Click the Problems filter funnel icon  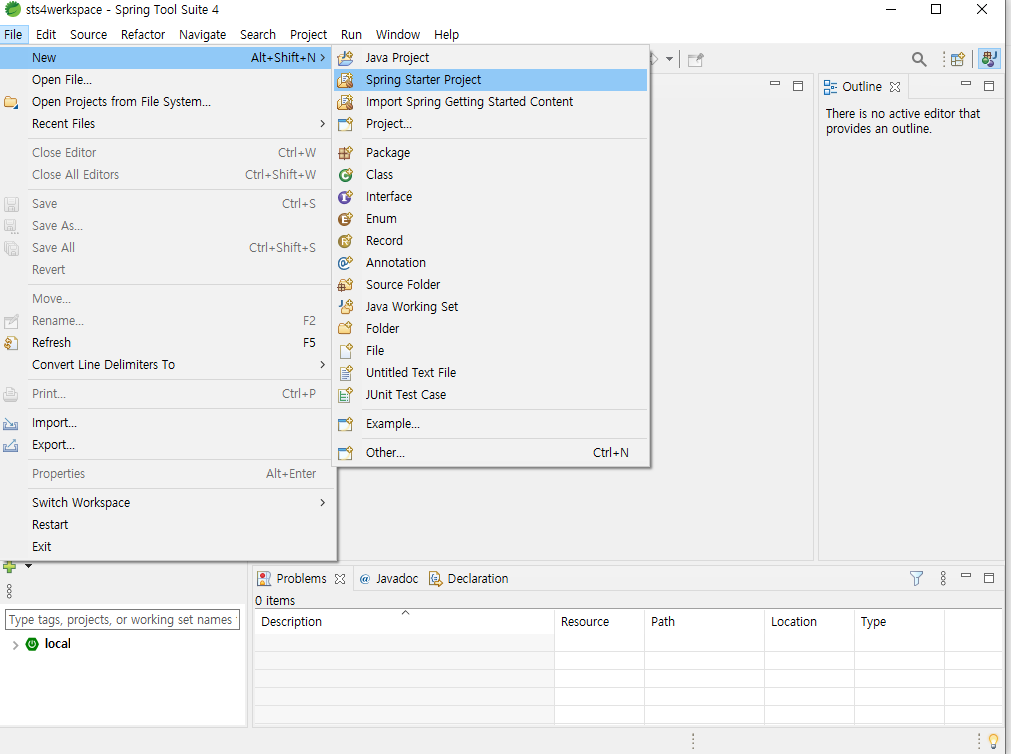[916, 578]
